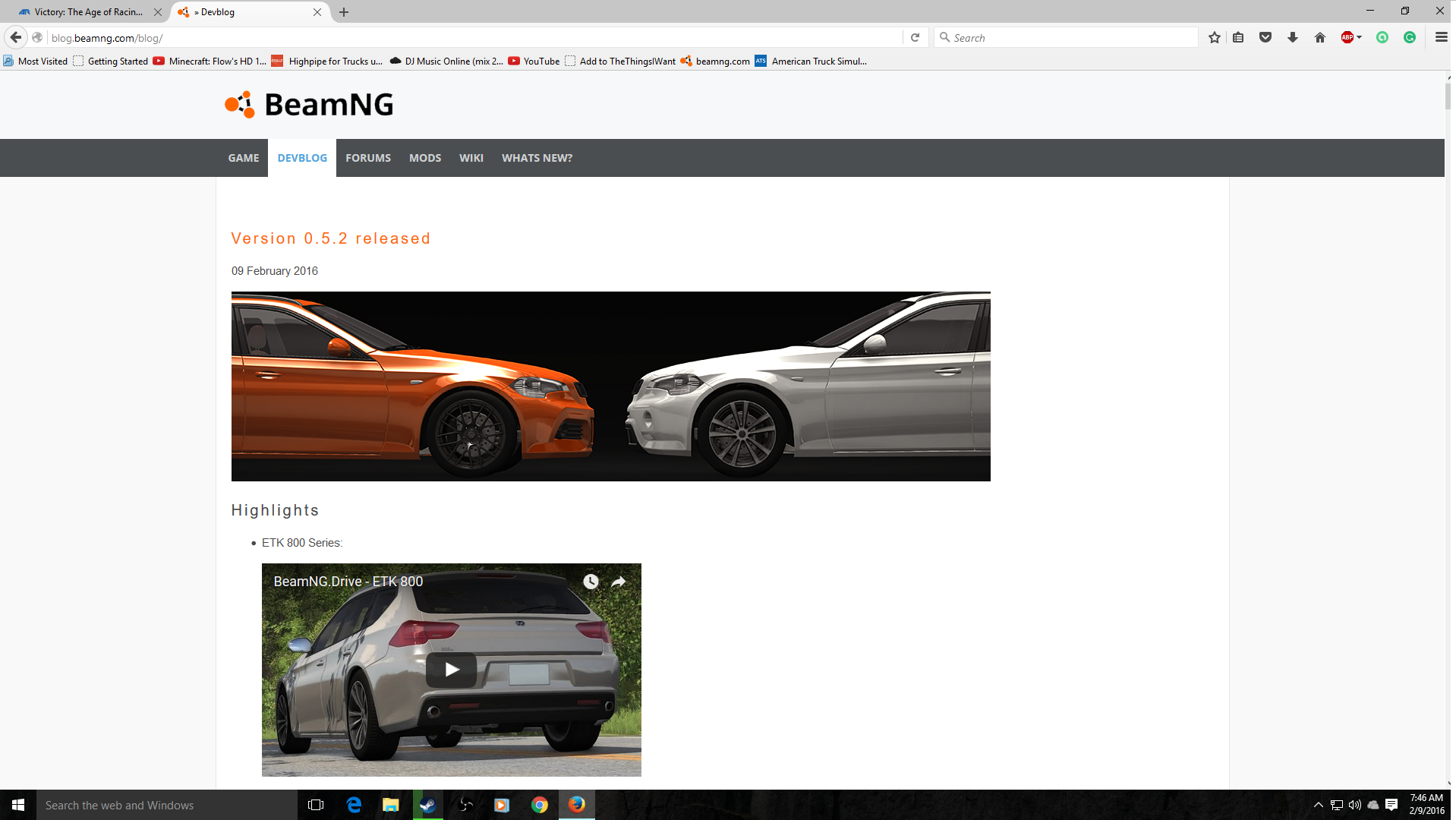Click the BeamNG logo in the header
The height and width of the screenshot is (820, 1456).
(x=309, y=105)
